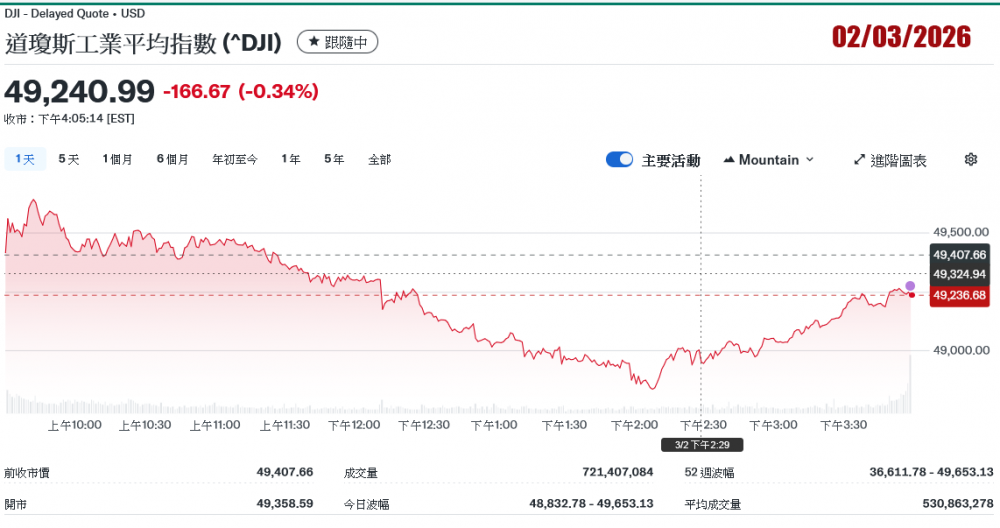Screen dimensions: 1000x528
Task: Toggle the 主要活動 switch
Action: pyautogui.click(x=620, y=160)
